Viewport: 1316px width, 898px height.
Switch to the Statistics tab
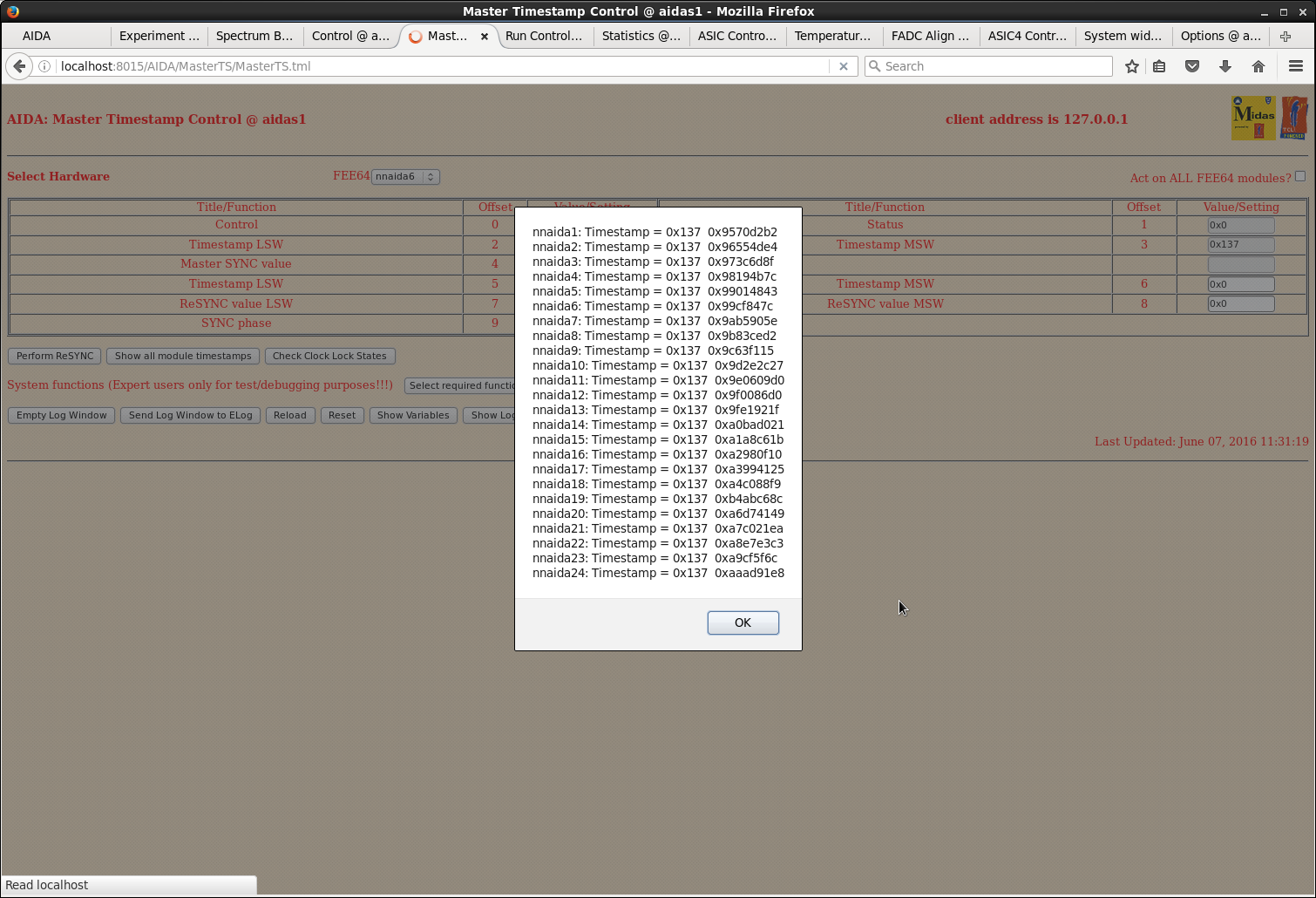tap(641, 36)
